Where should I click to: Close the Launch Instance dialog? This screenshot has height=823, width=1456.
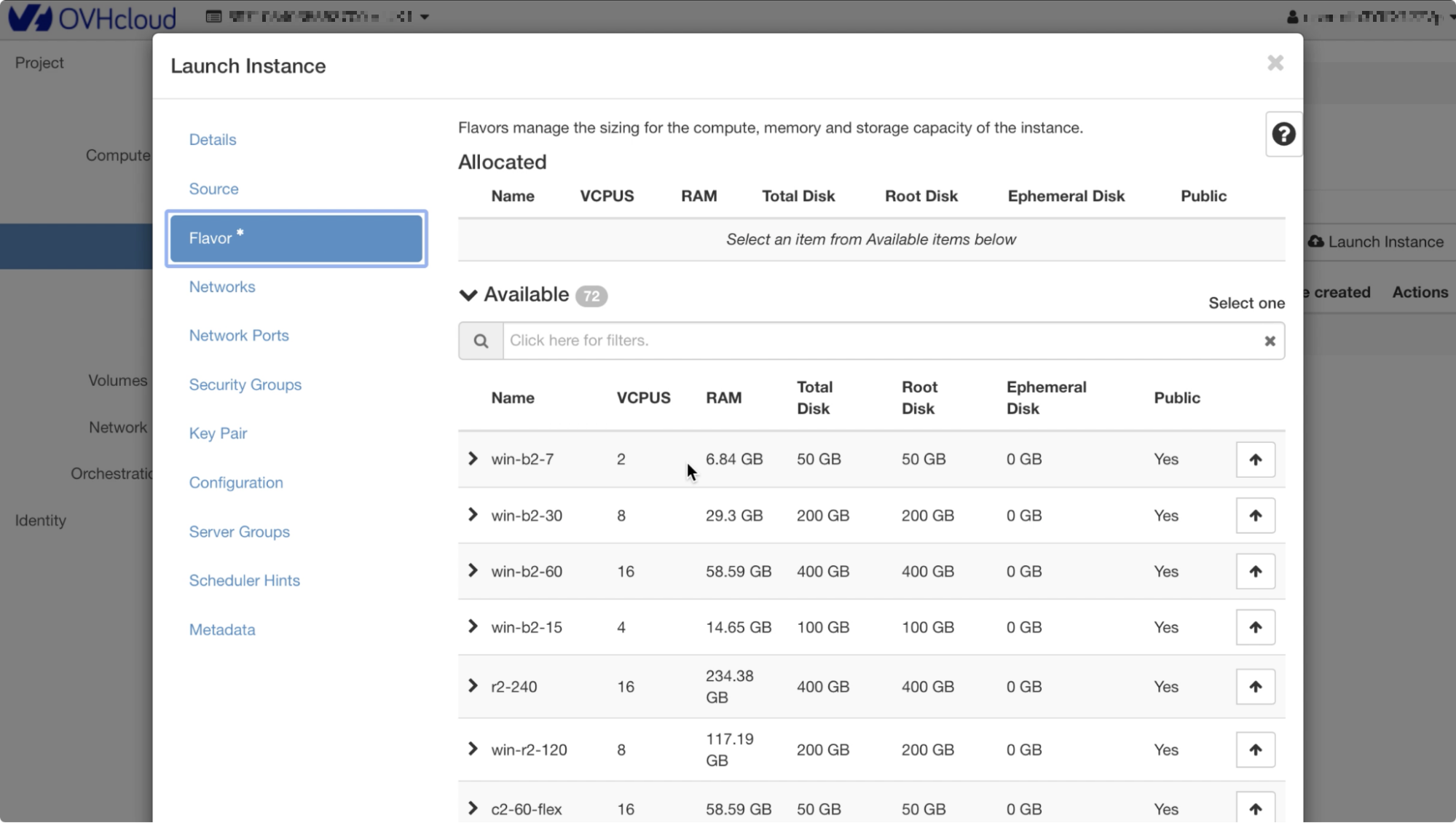coord(1275,63)
